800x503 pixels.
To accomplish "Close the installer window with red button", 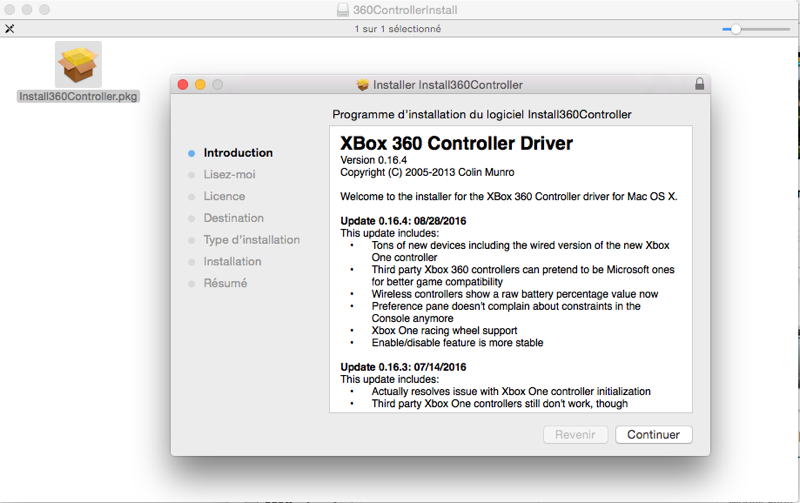I will pos(183,85).
